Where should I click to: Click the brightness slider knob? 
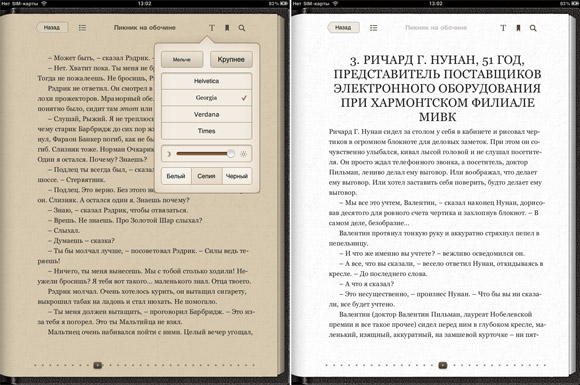[230, 153]
